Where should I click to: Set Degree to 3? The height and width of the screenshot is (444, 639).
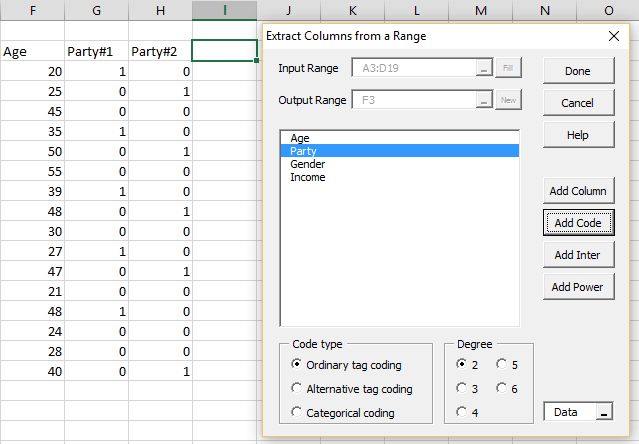point(462,389)
